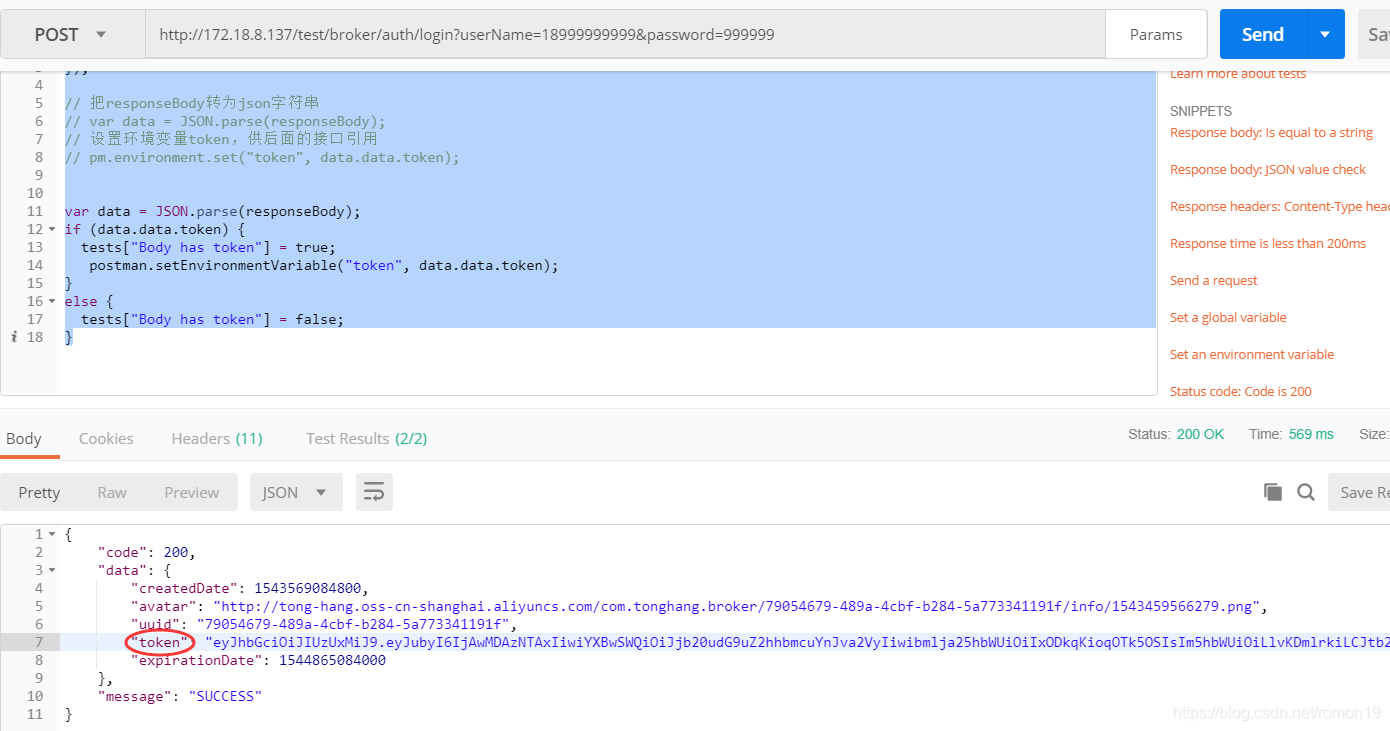Click the "var data = JSON.parse(responseBody);" line 11
This screenshot has width=1390, height=731.
tap(212, 211)
